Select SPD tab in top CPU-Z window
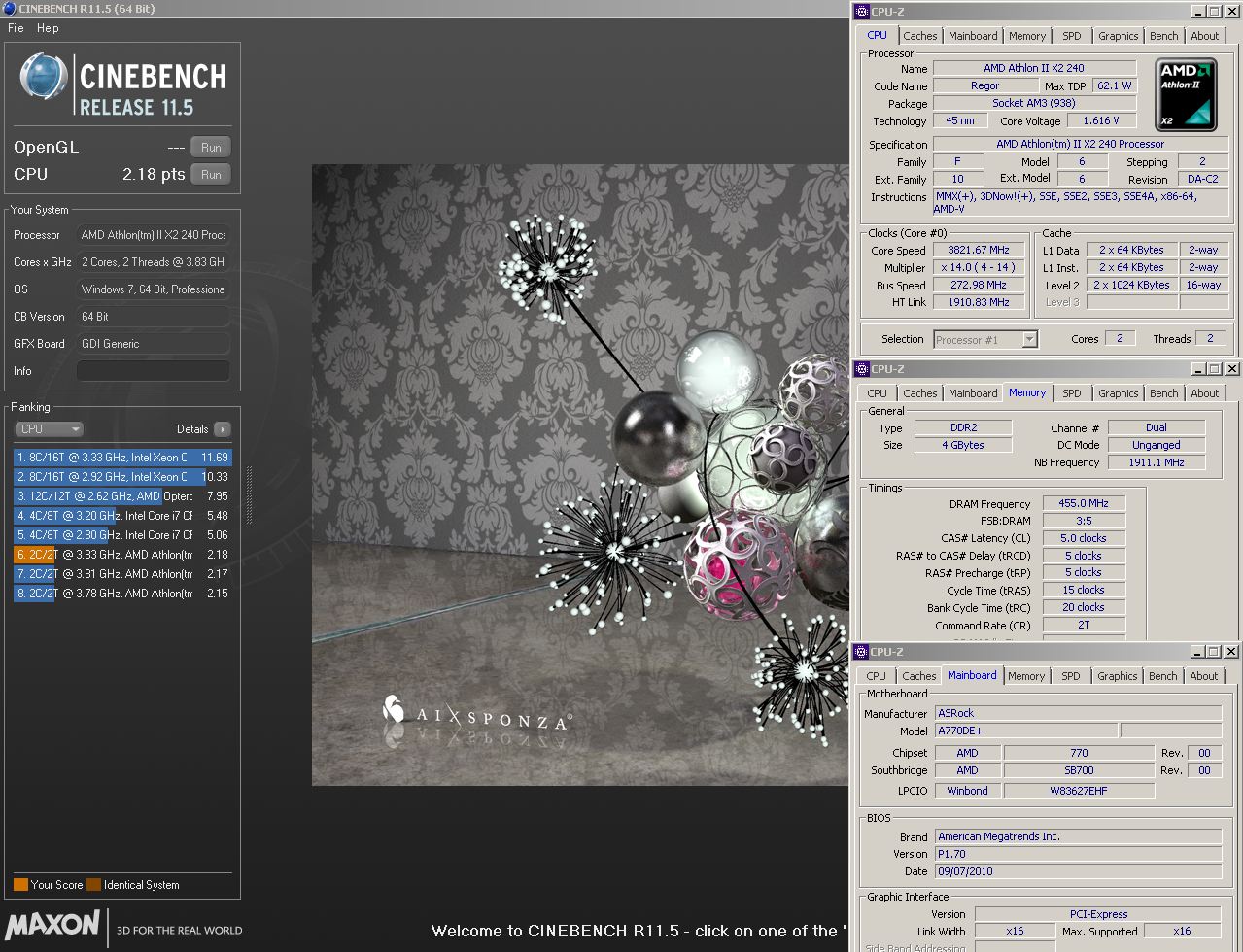The height and width of the screenshot is (952, 1243). pyautogui.click(x=1072, y=36)
